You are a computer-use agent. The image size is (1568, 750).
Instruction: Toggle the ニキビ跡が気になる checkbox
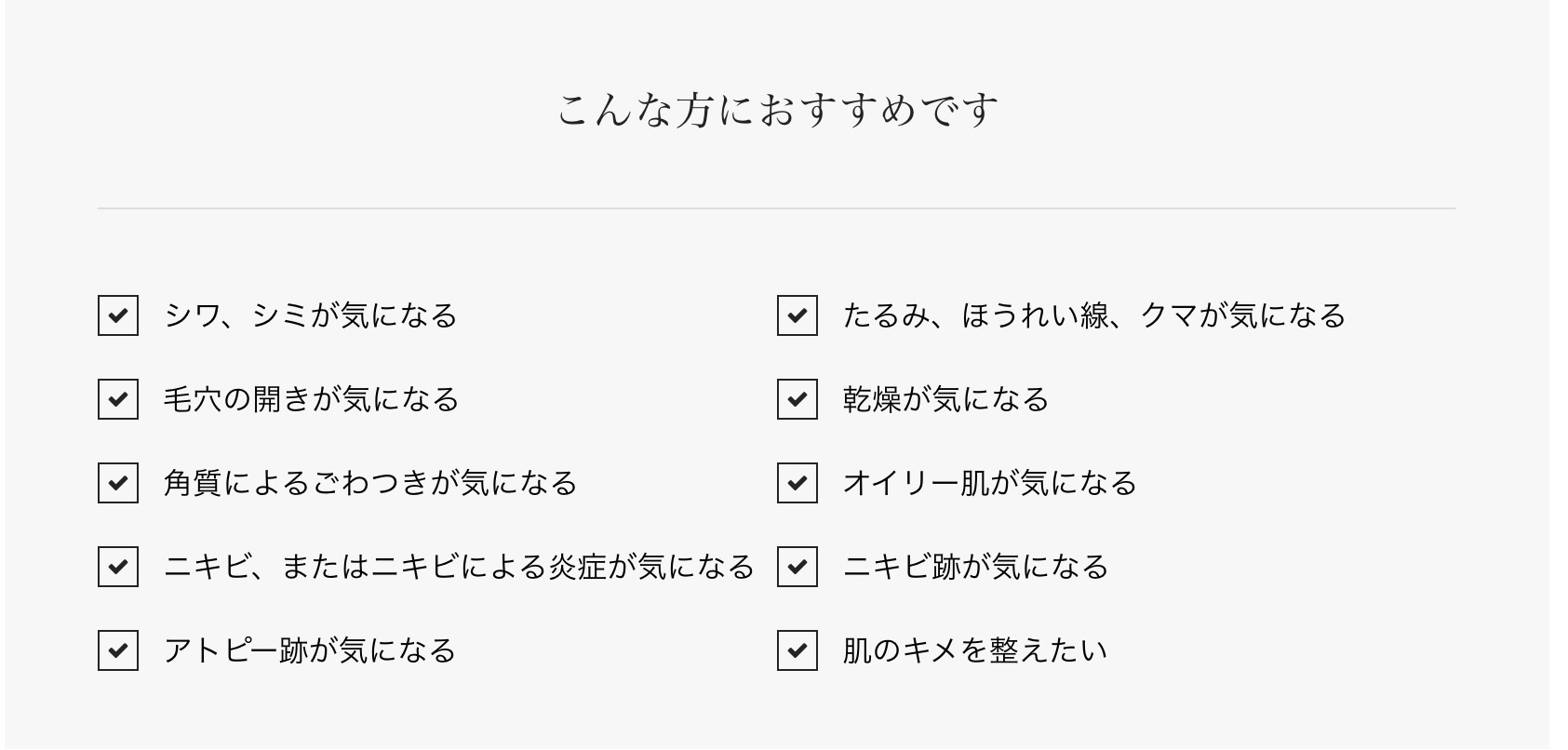tap(797, 567)
